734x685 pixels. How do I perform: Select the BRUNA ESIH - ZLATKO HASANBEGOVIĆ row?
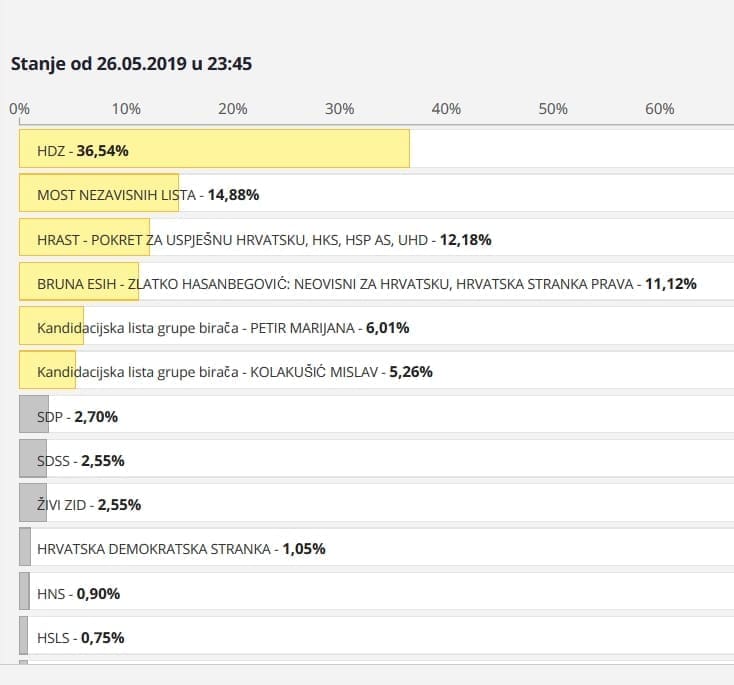point(366,283)
